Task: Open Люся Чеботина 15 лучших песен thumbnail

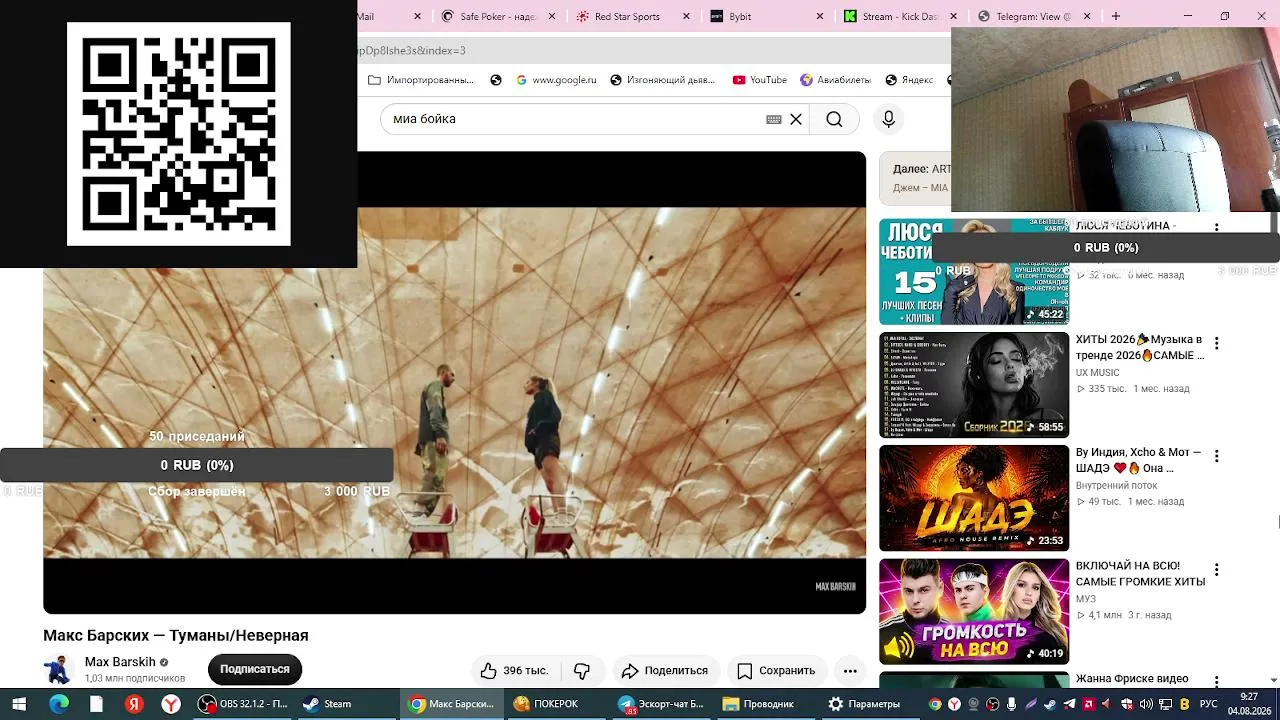Action: point(974,272)
